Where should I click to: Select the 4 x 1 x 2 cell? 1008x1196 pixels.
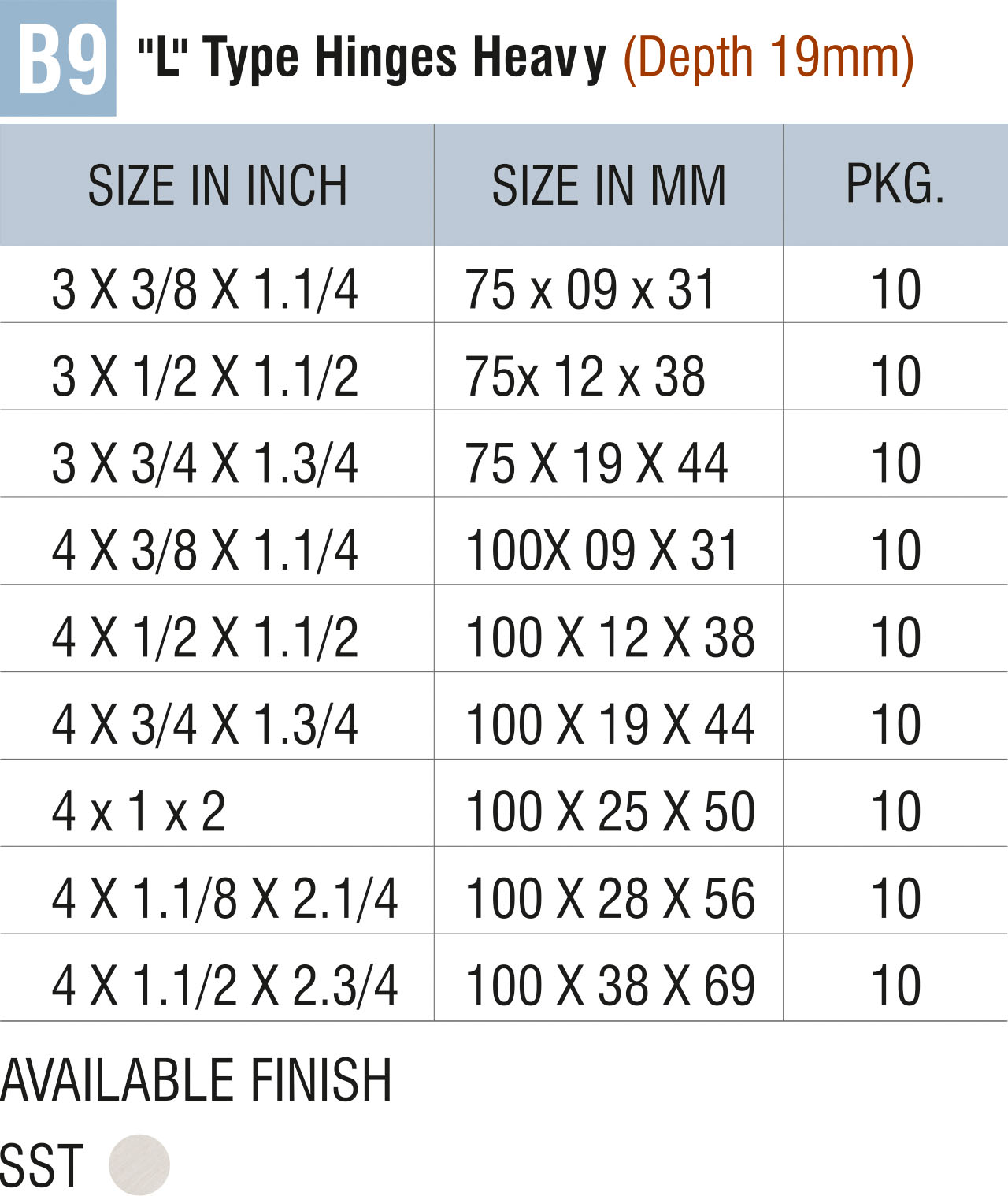(139, 812)
